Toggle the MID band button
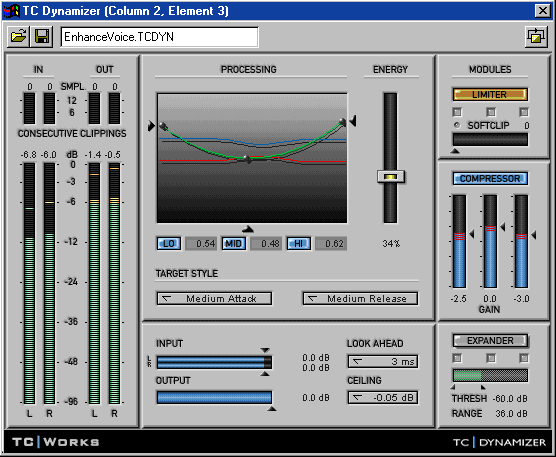The image size is (556, 457). pyautogui.click(x=234, y=244)
